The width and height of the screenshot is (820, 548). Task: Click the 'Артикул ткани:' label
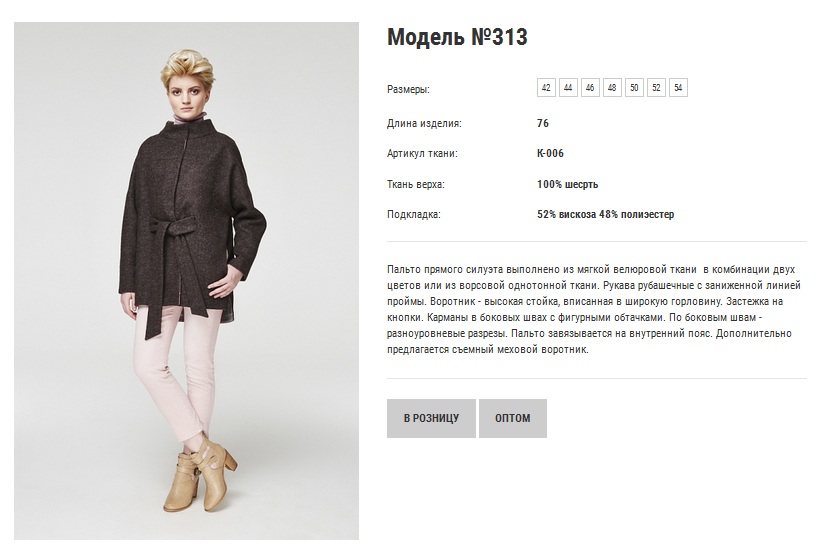[x=422, y=154]
